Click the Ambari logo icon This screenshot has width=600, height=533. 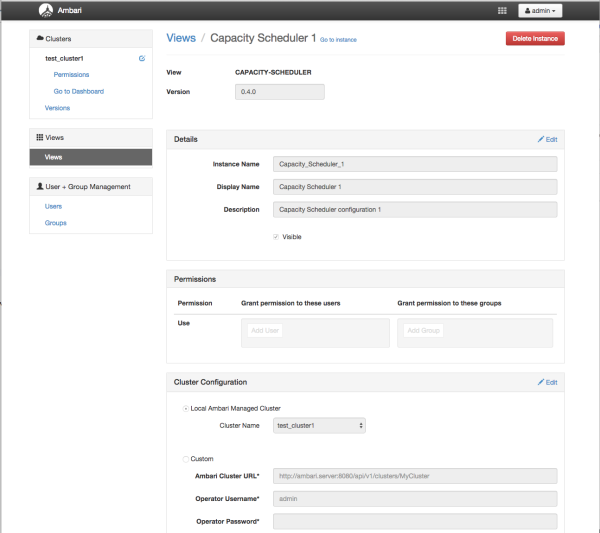point(46,10)
